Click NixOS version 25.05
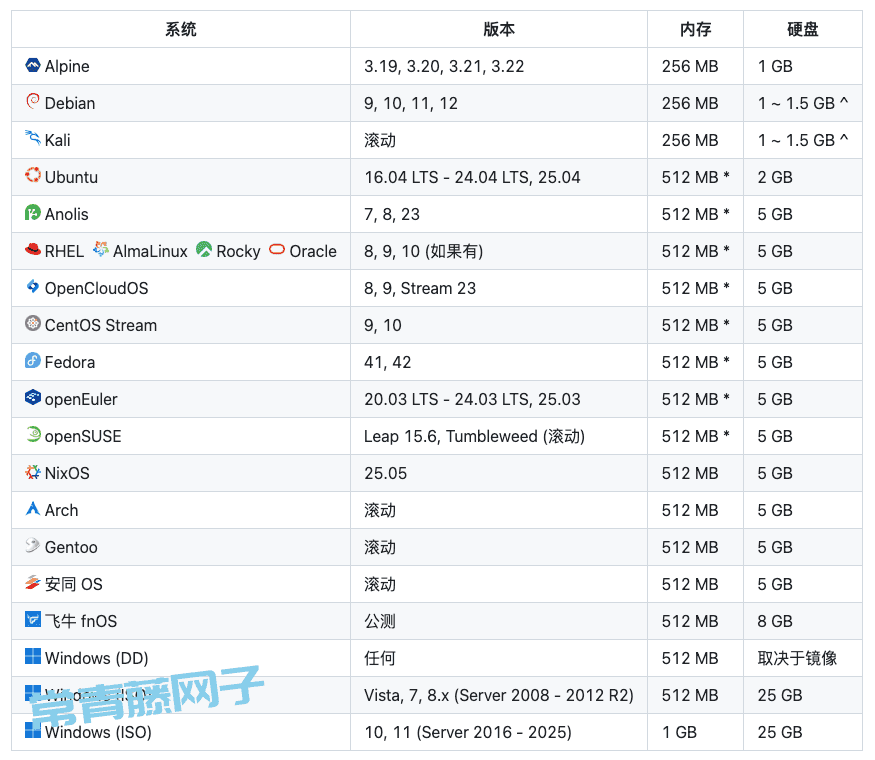 (x=386, y=473)
